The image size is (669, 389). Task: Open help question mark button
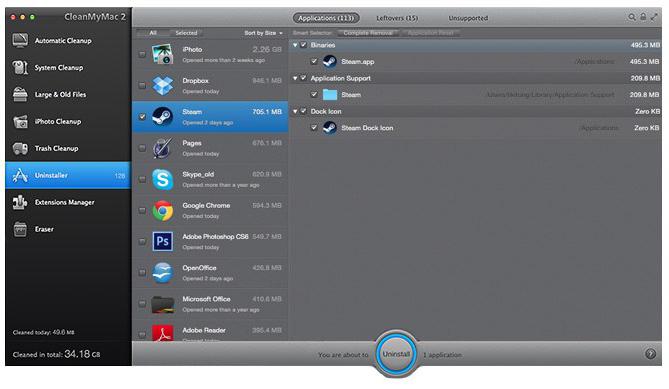(x=650, y=354)
